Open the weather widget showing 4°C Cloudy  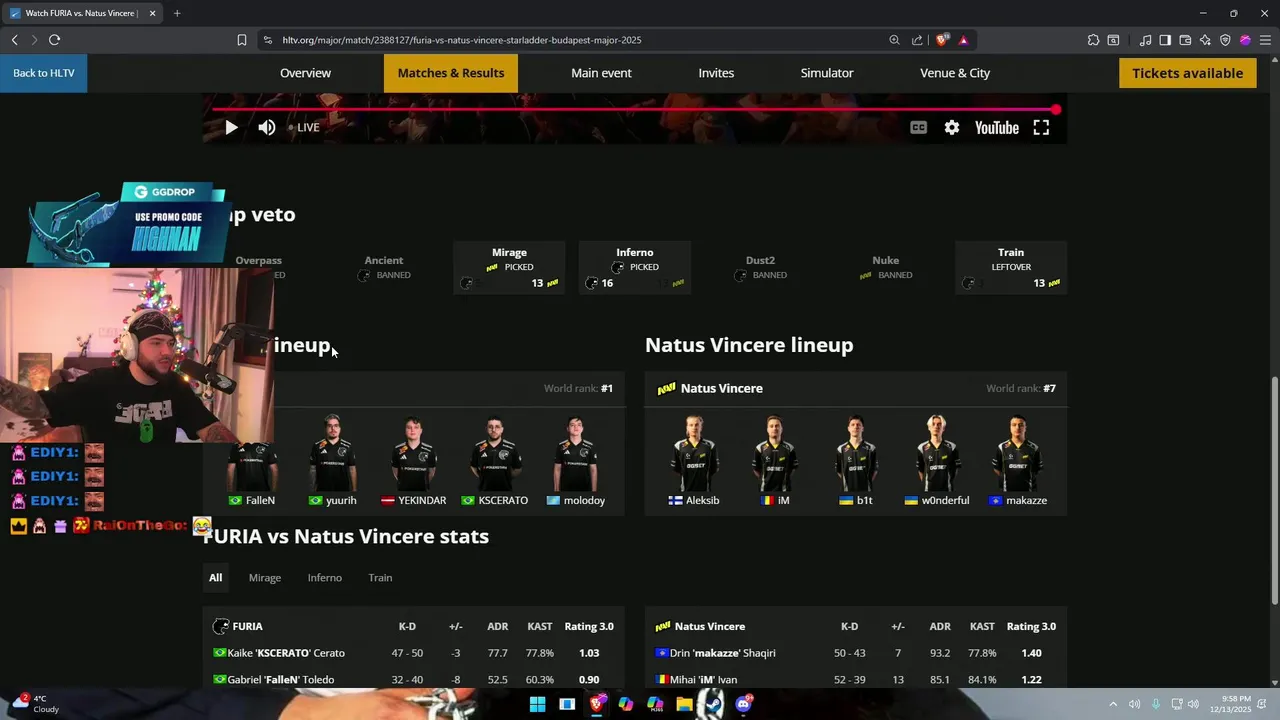(34, 704)
